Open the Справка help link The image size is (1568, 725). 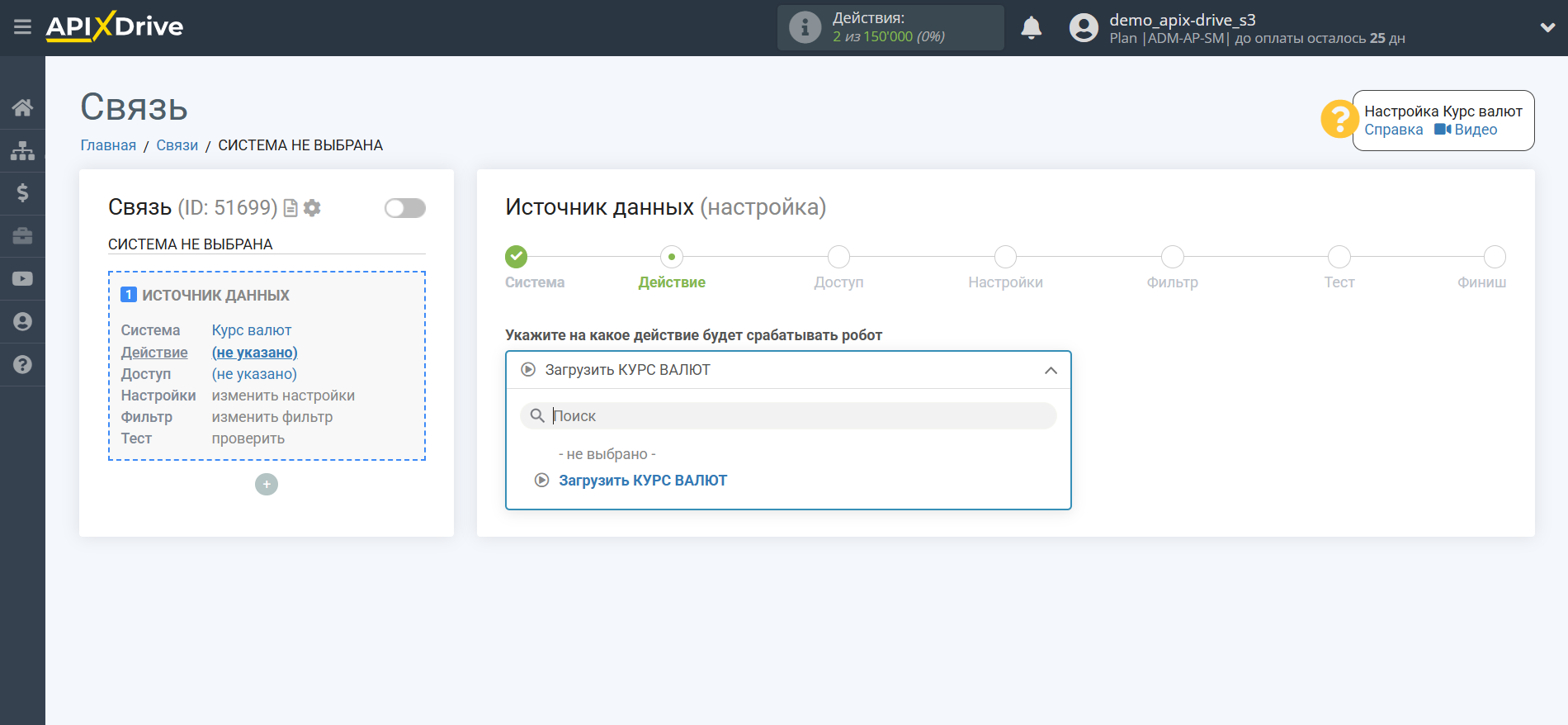tap(1393, 130)
